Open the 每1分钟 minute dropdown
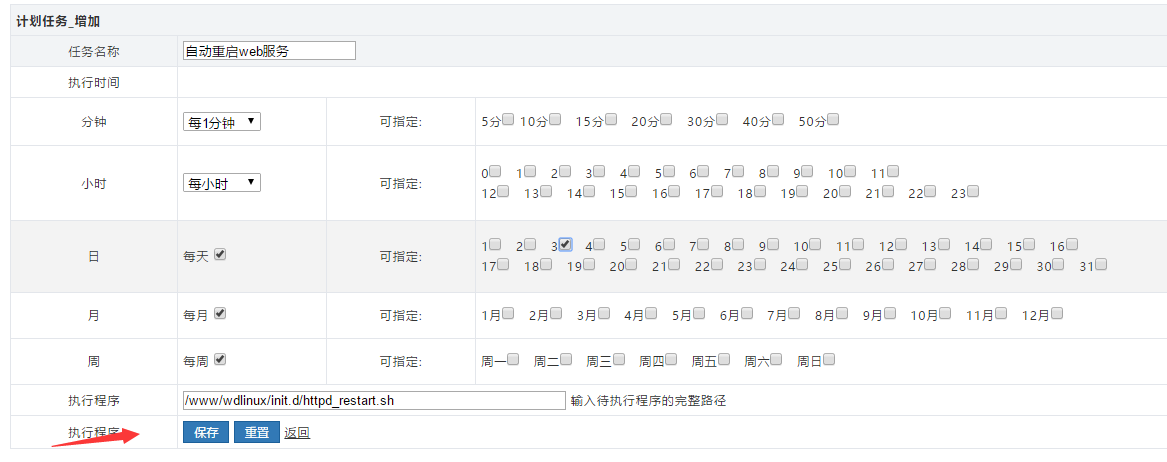 click(x=222, y=122)
